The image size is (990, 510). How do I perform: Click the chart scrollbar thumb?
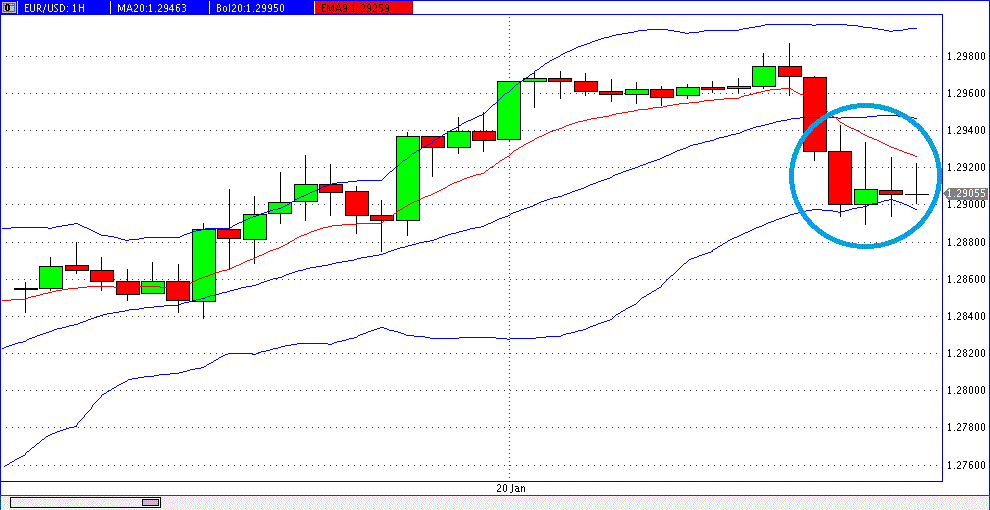click(x=151, y=502)
